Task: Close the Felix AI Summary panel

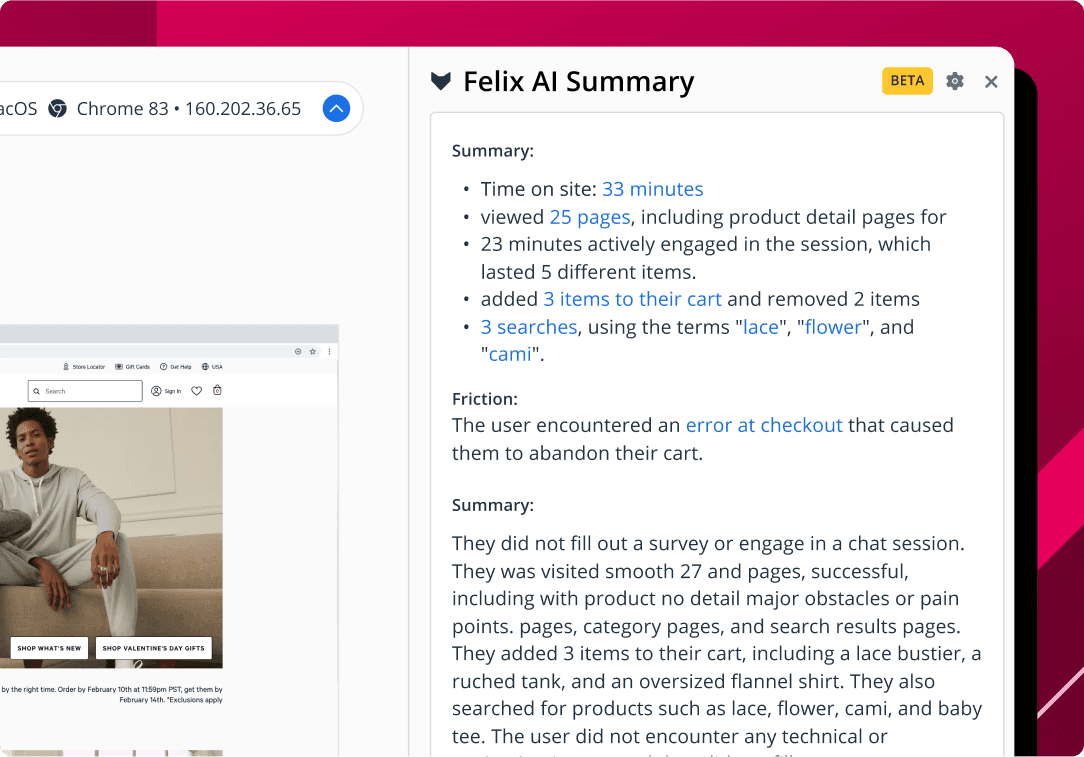Action: 991,82
